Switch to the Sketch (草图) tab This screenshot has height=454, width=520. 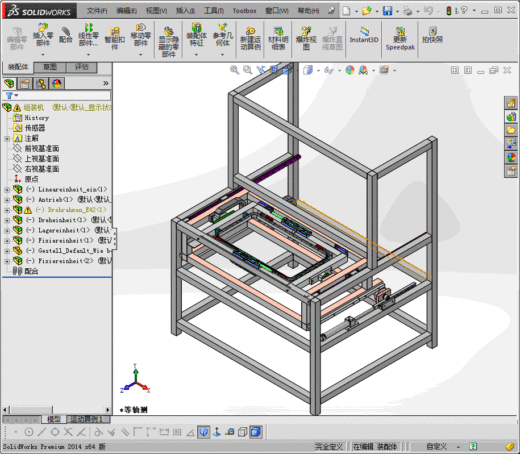click(x=50, y=67)
